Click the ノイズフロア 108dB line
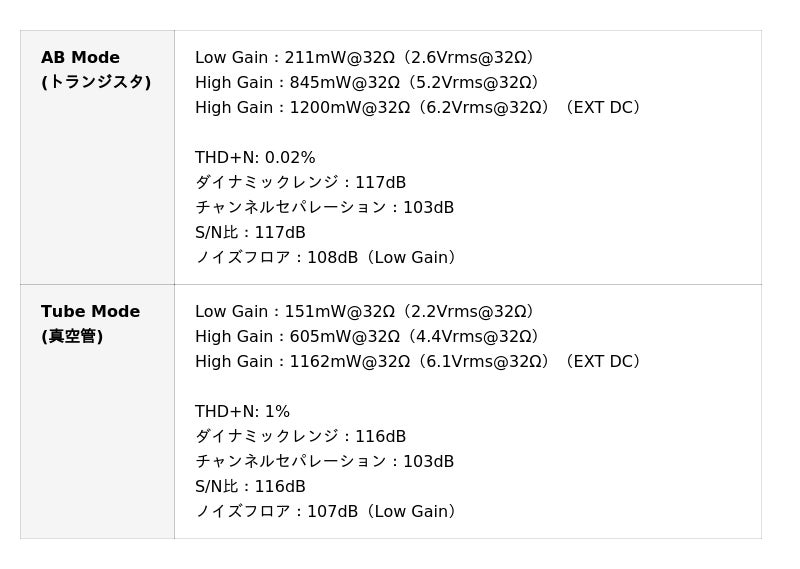The image size is (800, 569). [326, 258]
